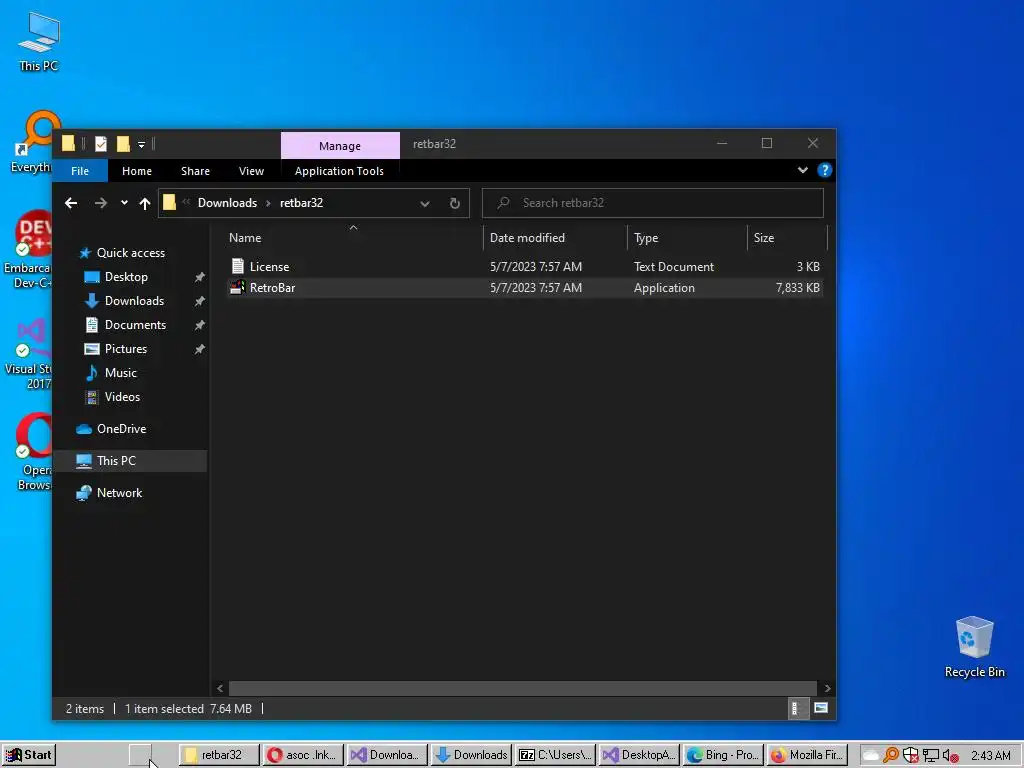Click the scroll right arrow of the file list
1024x768 pixels.
pyautogui.click(x=827, y=688)
